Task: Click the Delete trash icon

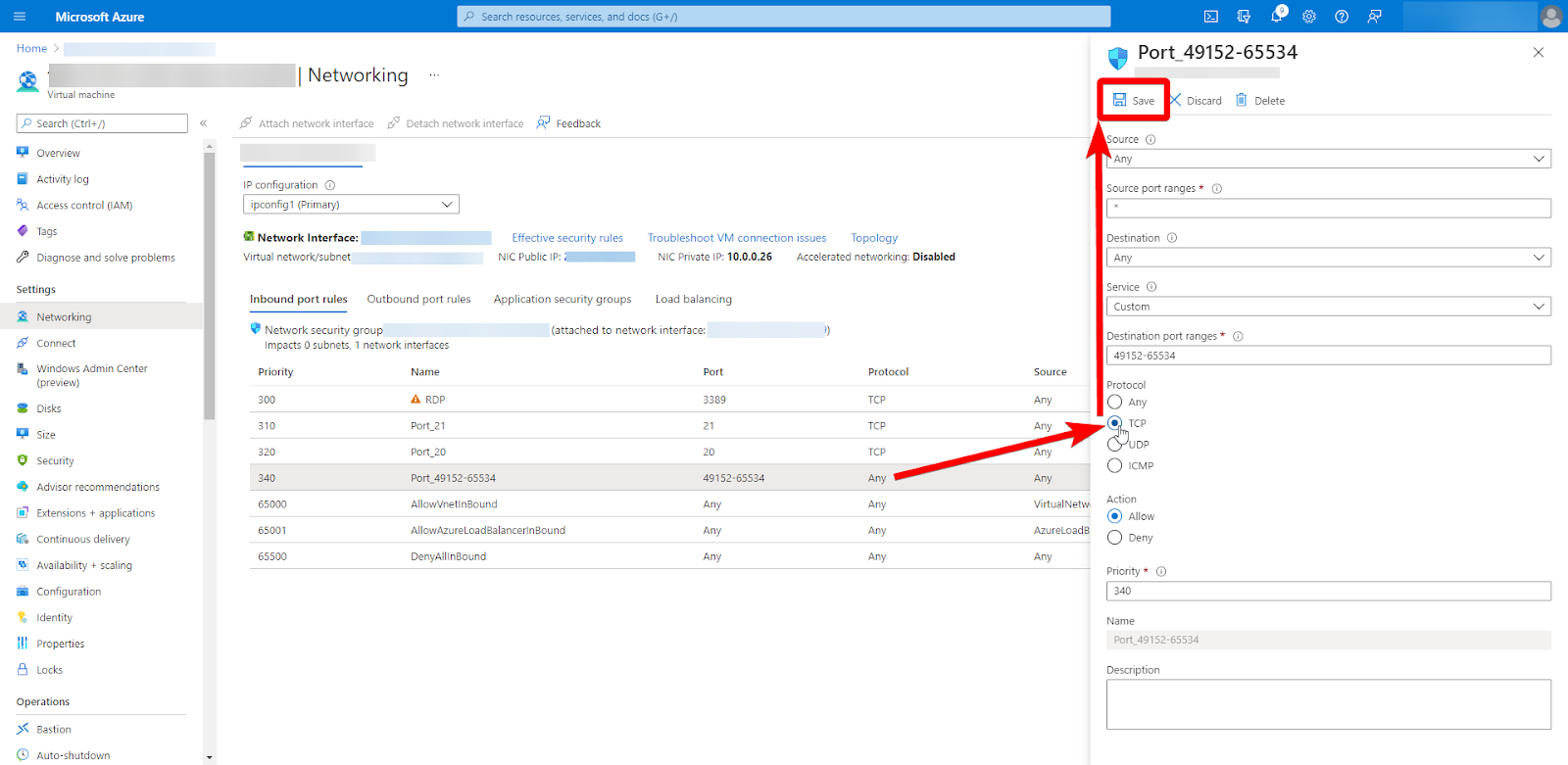Action: pyautogui.click(x=1242, y=100)
